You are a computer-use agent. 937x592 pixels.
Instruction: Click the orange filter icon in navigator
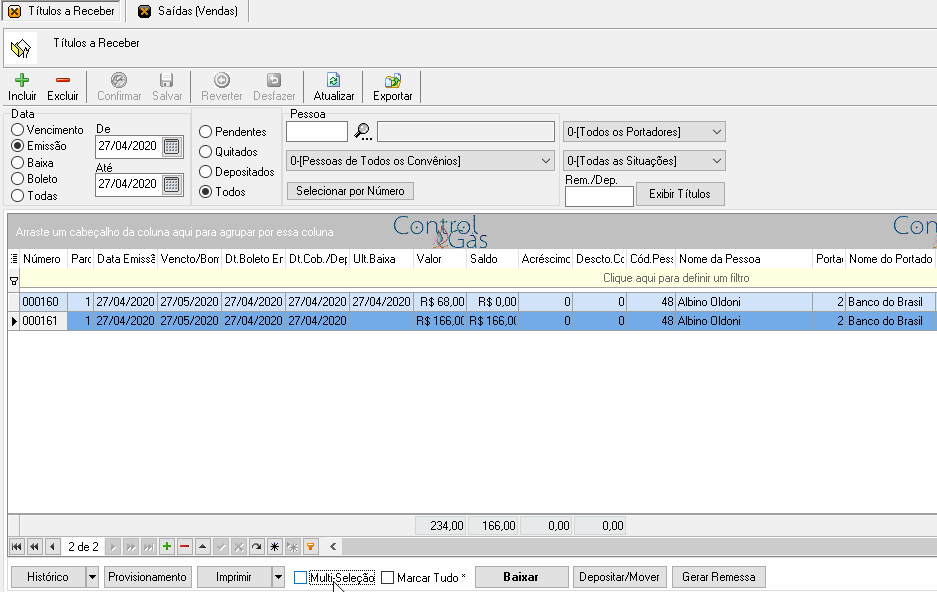point(311,547)
